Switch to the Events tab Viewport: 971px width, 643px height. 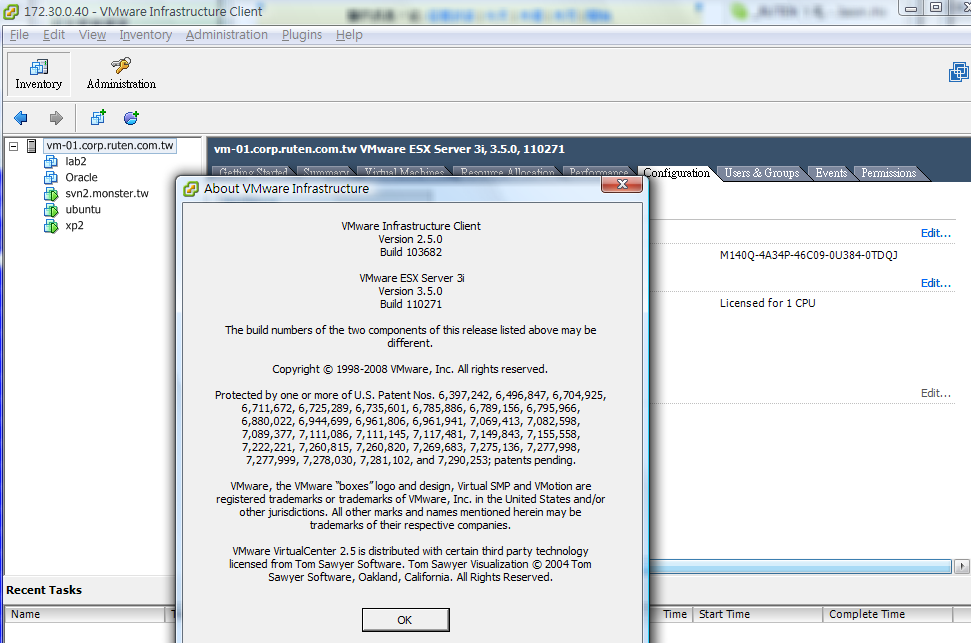point(831,173)
